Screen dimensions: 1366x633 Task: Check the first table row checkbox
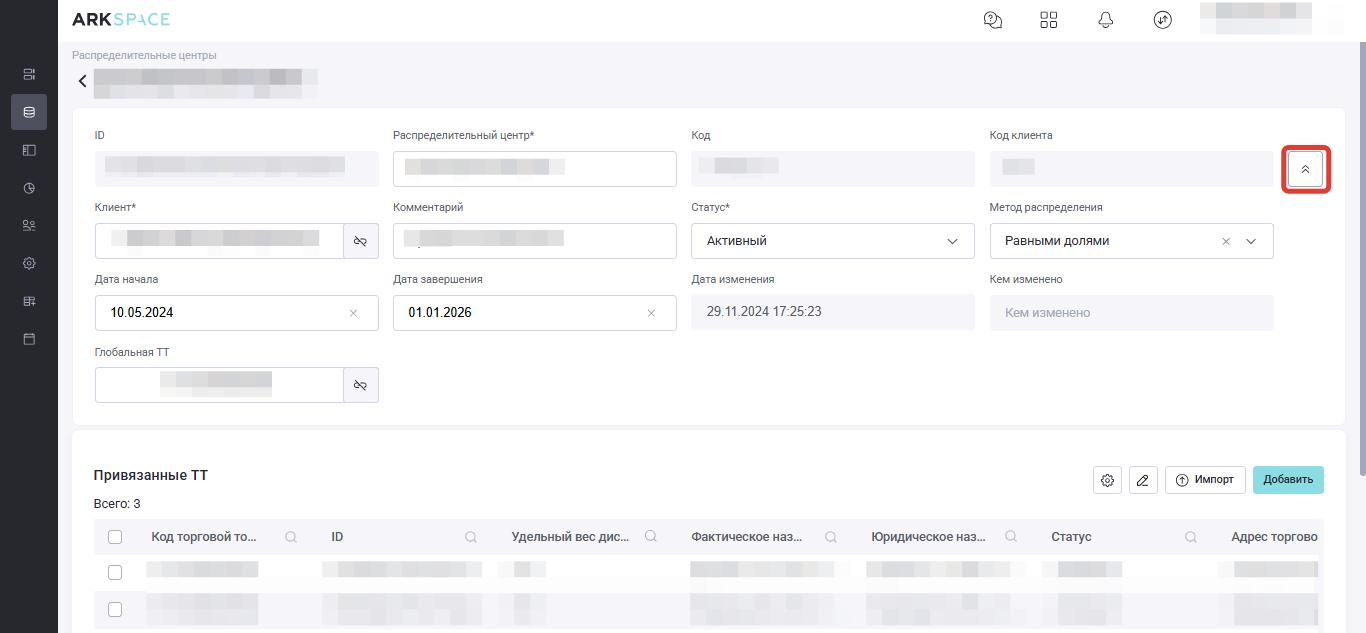[x=115, y=572]
